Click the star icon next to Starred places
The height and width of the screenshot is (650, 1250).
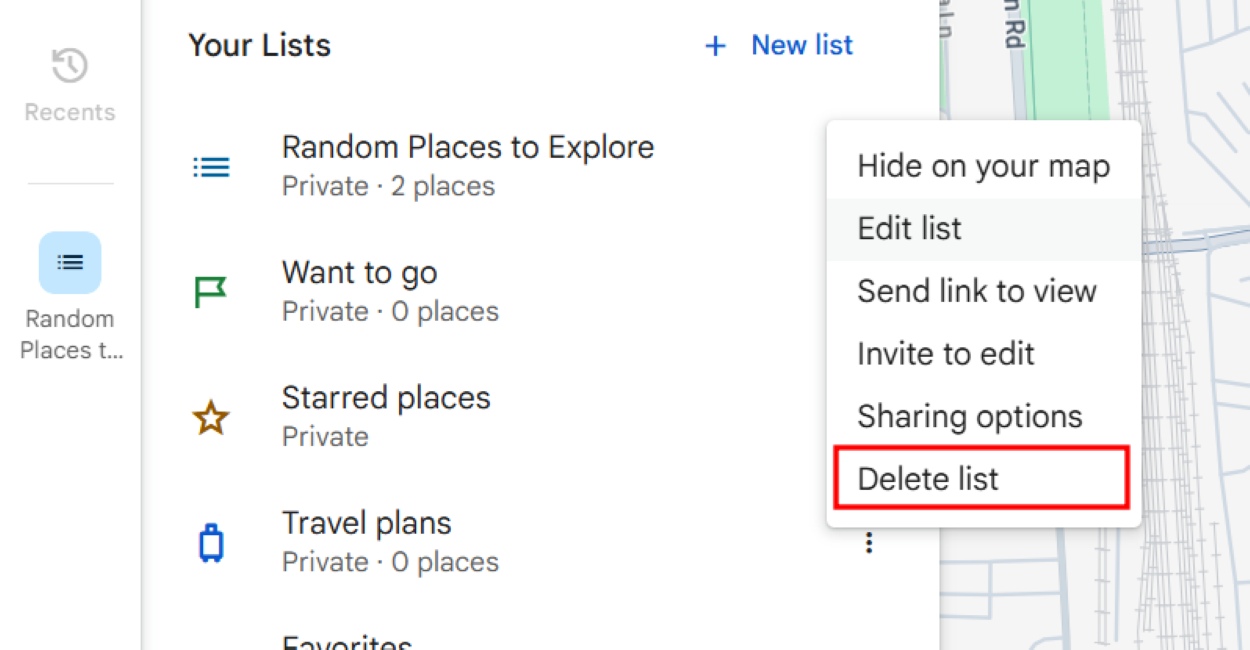(x=210, y=417)
